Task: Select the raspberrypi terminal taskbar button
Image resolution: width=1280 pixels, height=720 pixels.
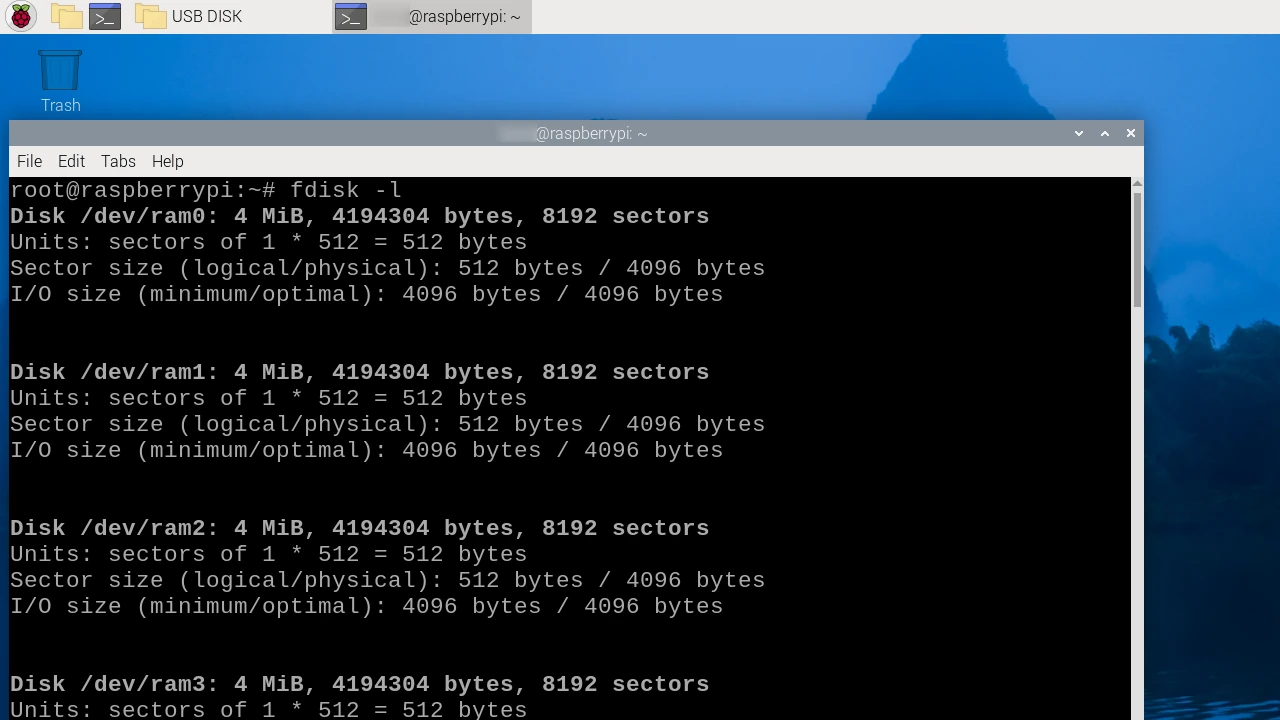Action: (431, 16)
